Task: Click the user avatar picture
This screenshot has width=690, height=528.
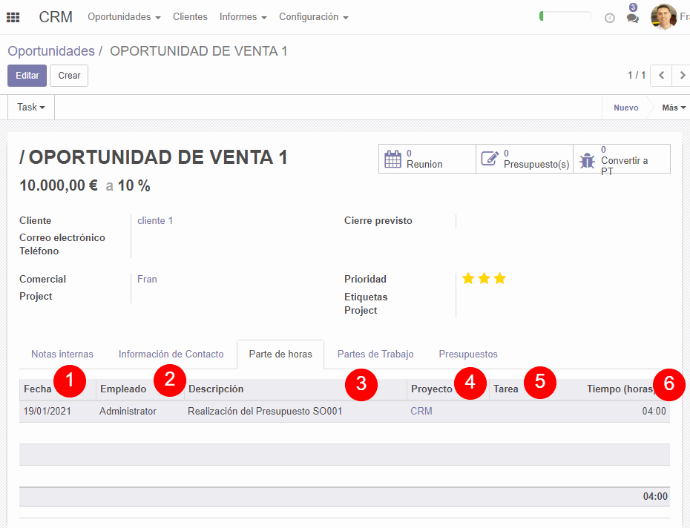Action: 664,17
